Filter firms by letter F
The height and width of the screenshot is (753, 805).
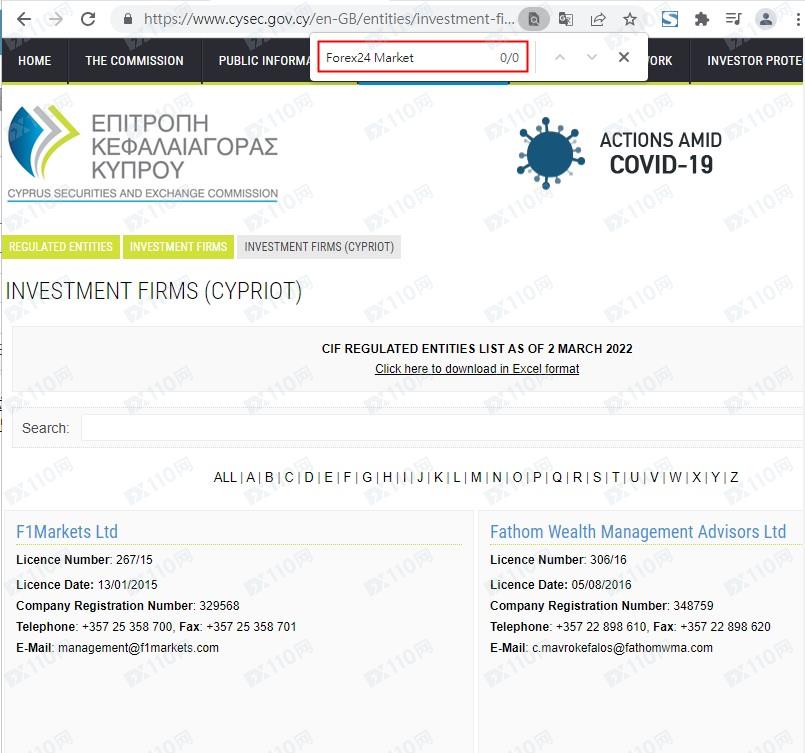pyautogui.click(x=347, y=477)
